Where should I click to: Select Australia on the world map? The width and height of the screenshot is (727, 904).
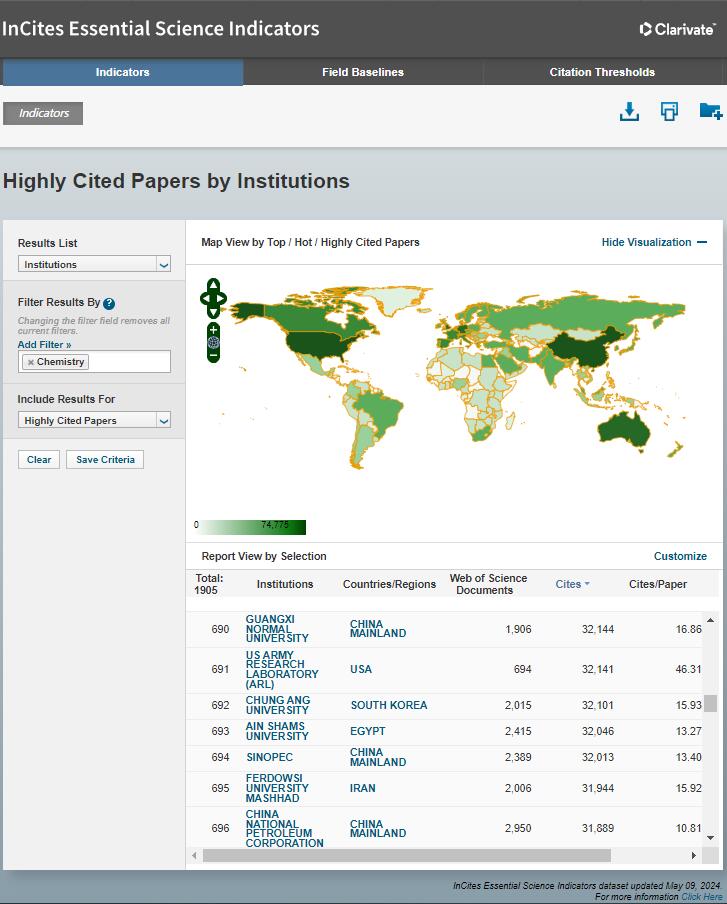pos(624,431)
